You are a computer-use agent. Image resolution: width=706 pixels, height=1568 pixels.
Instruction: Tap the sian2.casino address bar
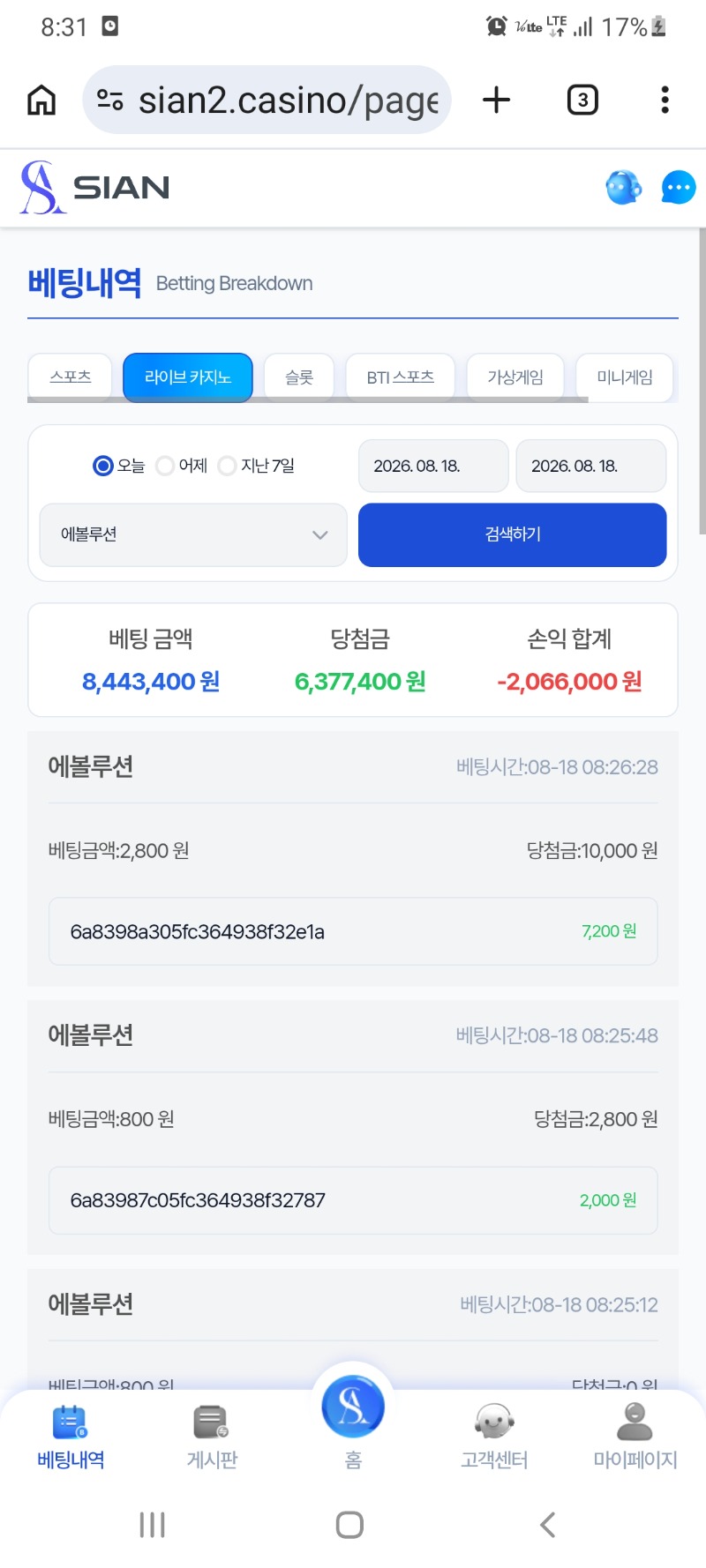(x=267, y=100)
